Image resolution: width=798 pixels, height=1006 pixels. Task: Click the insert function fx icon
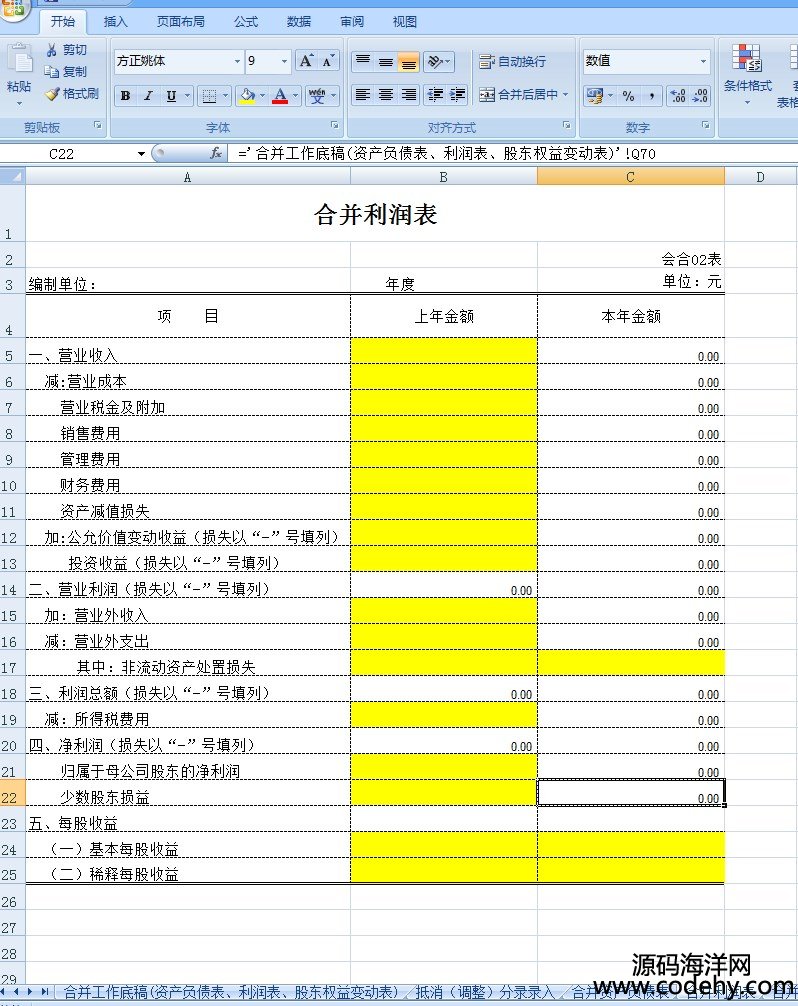coord(216,153)
